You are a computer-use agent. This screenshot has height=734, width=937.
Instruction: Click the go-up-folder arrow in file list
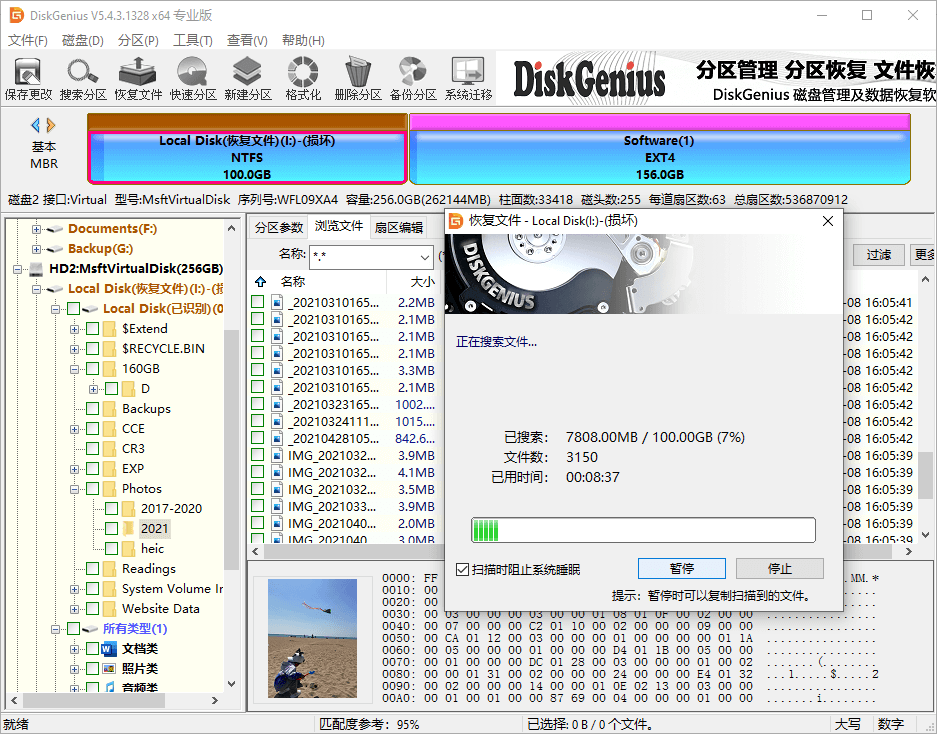tap(261, 282)
